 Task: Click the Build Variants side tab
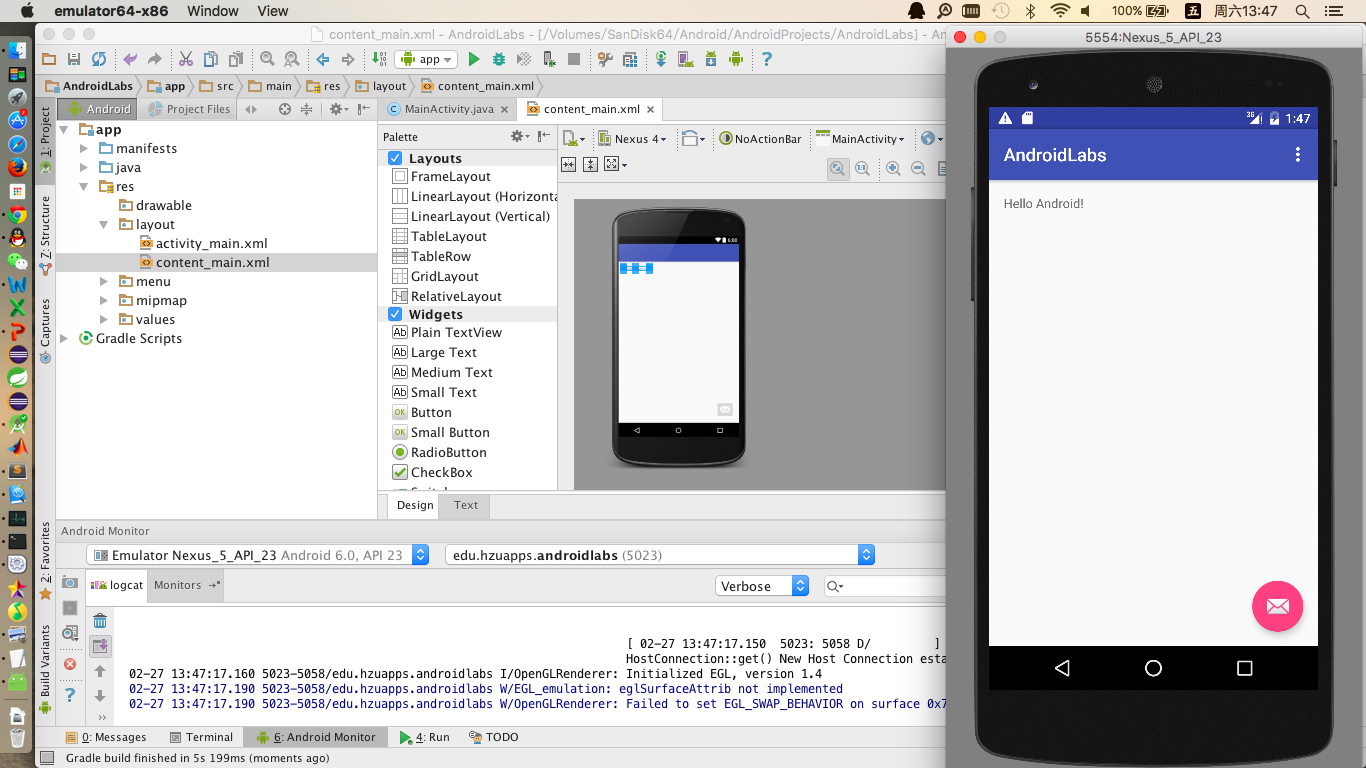45,668
